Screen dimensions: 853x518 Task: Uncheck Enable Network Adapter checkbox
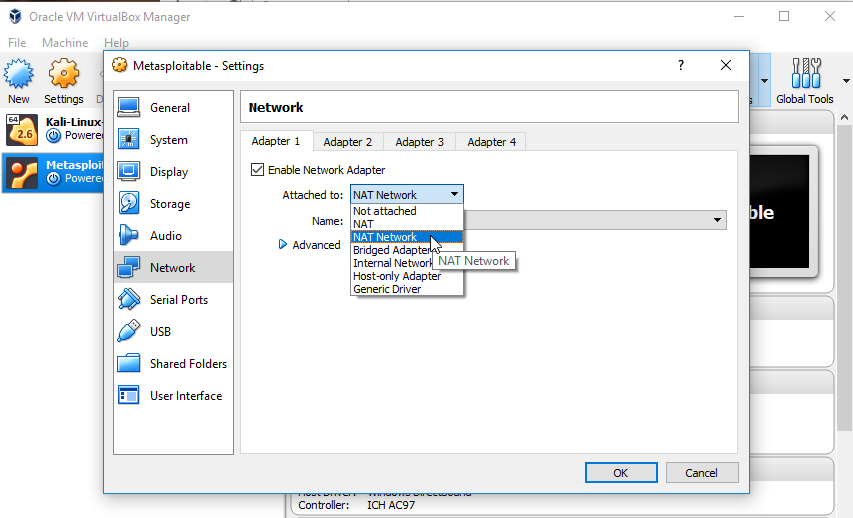(x=257, y=170)
